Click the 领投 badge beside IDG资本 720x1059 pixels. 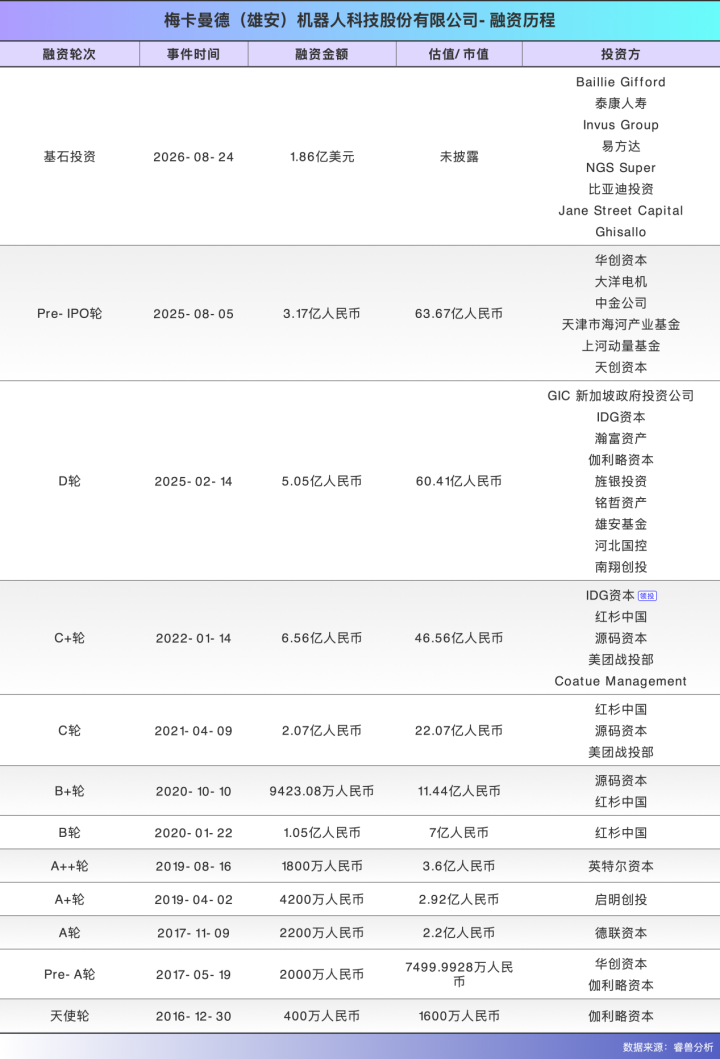coord(647,596)
